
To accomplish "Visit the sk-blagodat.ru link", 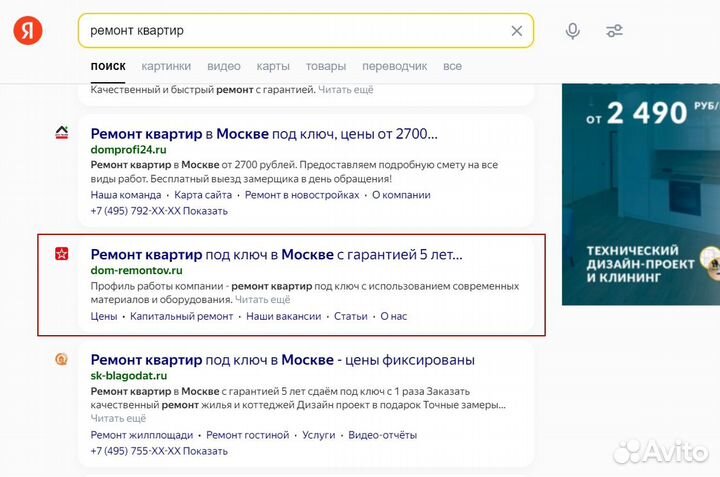I will pyautogui.click(x=129, y=376).
